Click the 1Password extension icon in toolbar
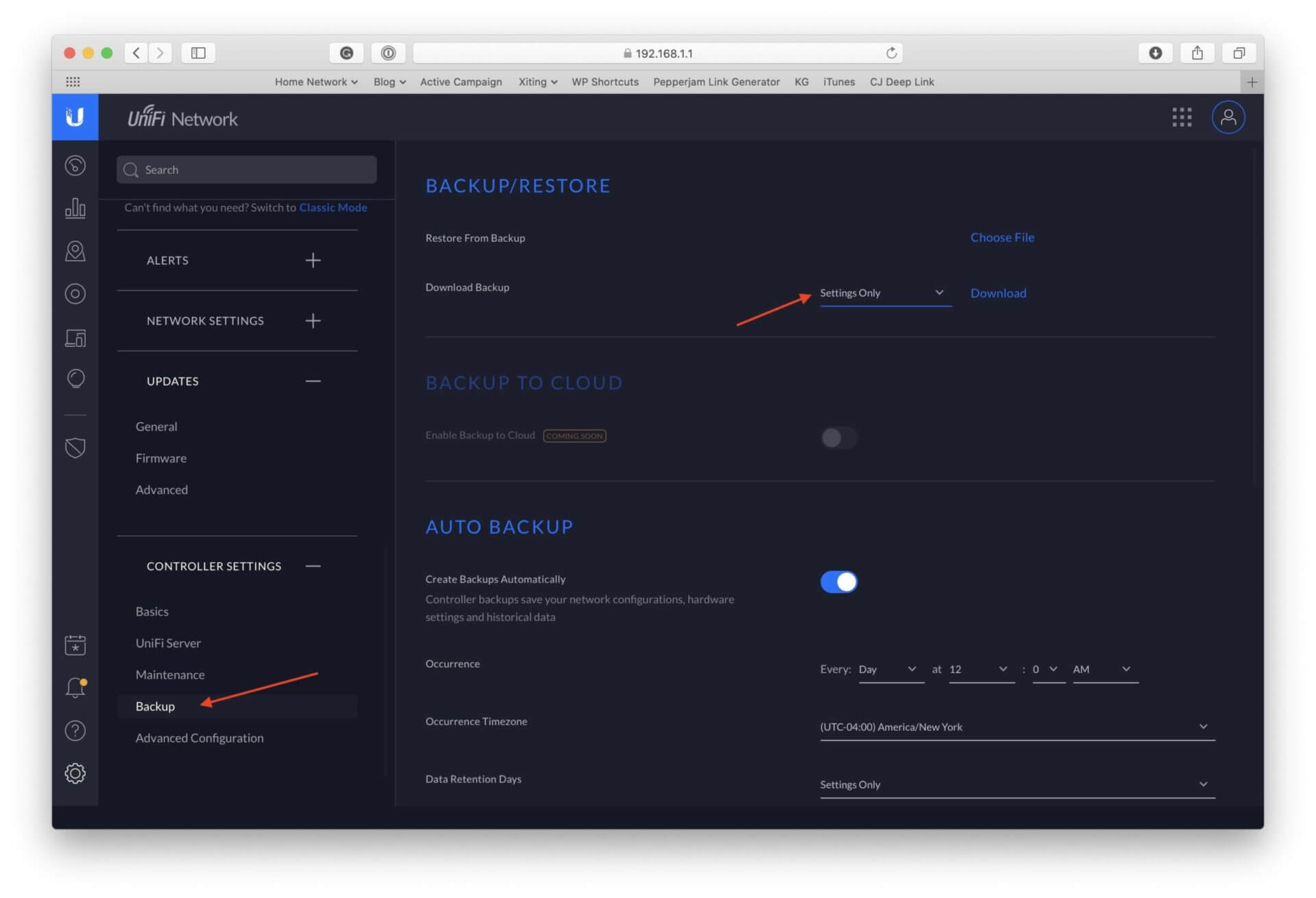Screen dimensions: 1316x898 coord(388,53)
